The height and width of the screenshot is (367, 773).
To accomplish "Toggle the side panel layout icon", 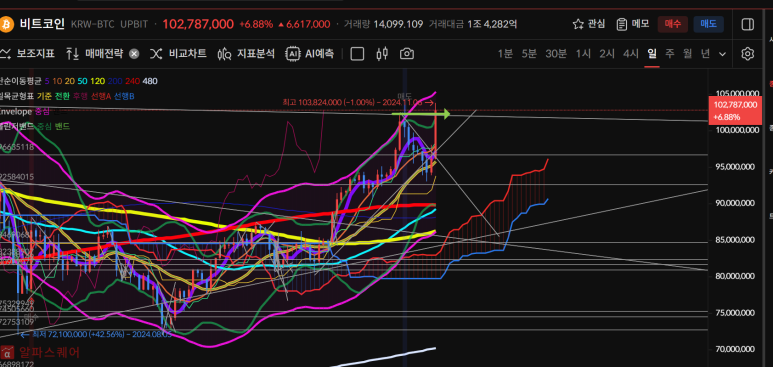I will pyautogui.click(x=747, y=24).
